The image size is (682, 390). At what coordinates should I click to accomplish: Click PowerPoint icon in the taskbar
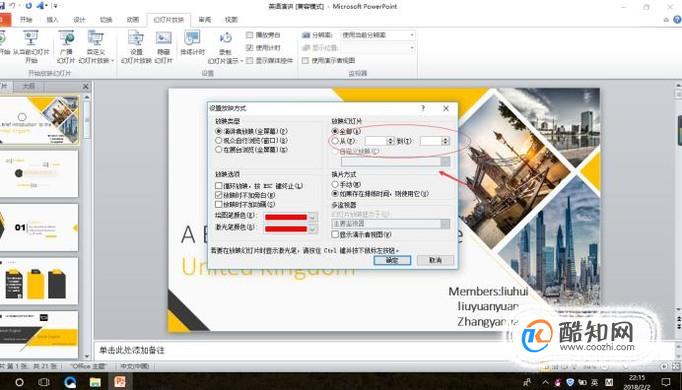click(120, 382)
